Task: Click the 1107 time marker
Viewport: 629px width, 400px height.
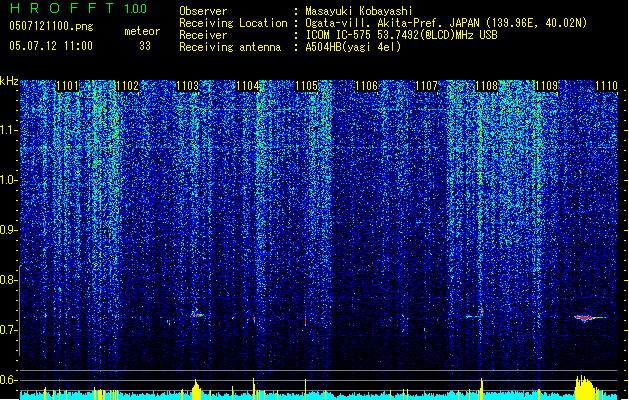Action: coord(426,86)
